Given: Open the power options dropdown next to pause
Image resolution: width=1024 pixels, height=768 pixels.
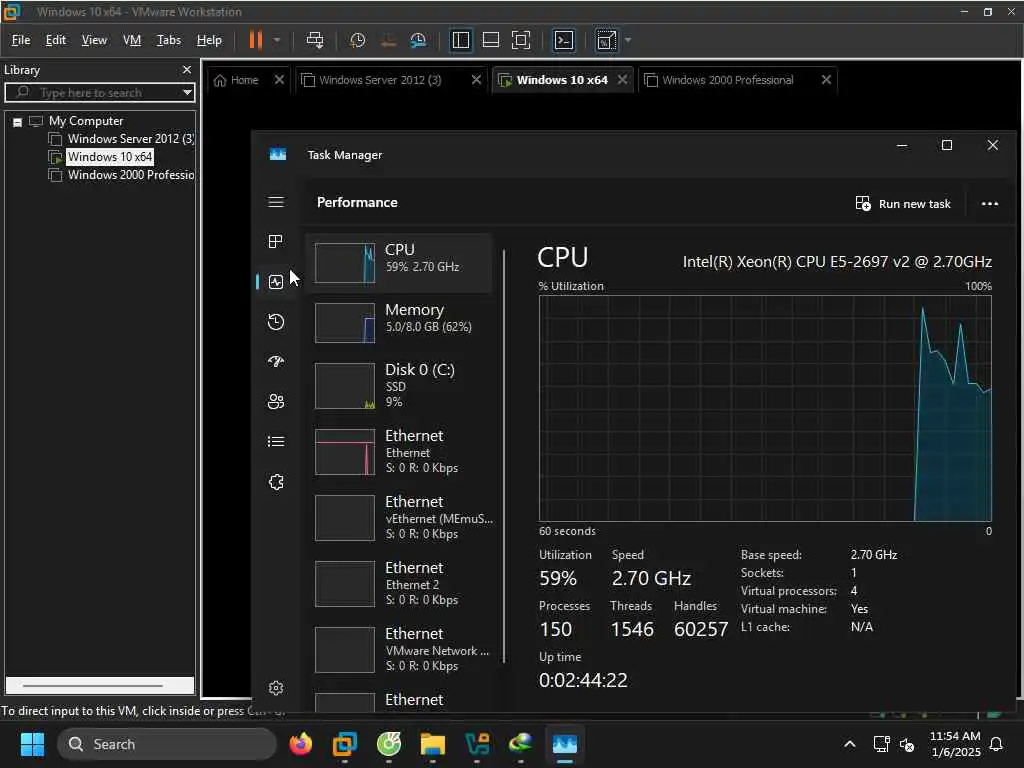Looking at the screenshot, I should (277, 40).
